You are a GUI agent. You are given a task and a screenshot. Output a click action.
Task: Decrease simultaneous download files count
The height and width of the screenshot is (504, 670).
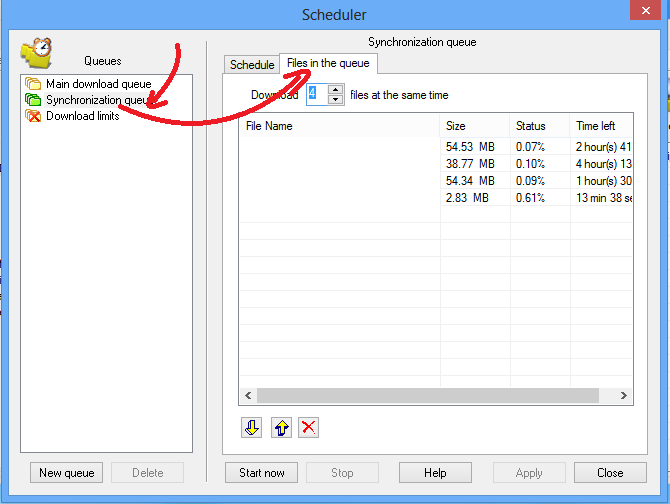point(336,100)
